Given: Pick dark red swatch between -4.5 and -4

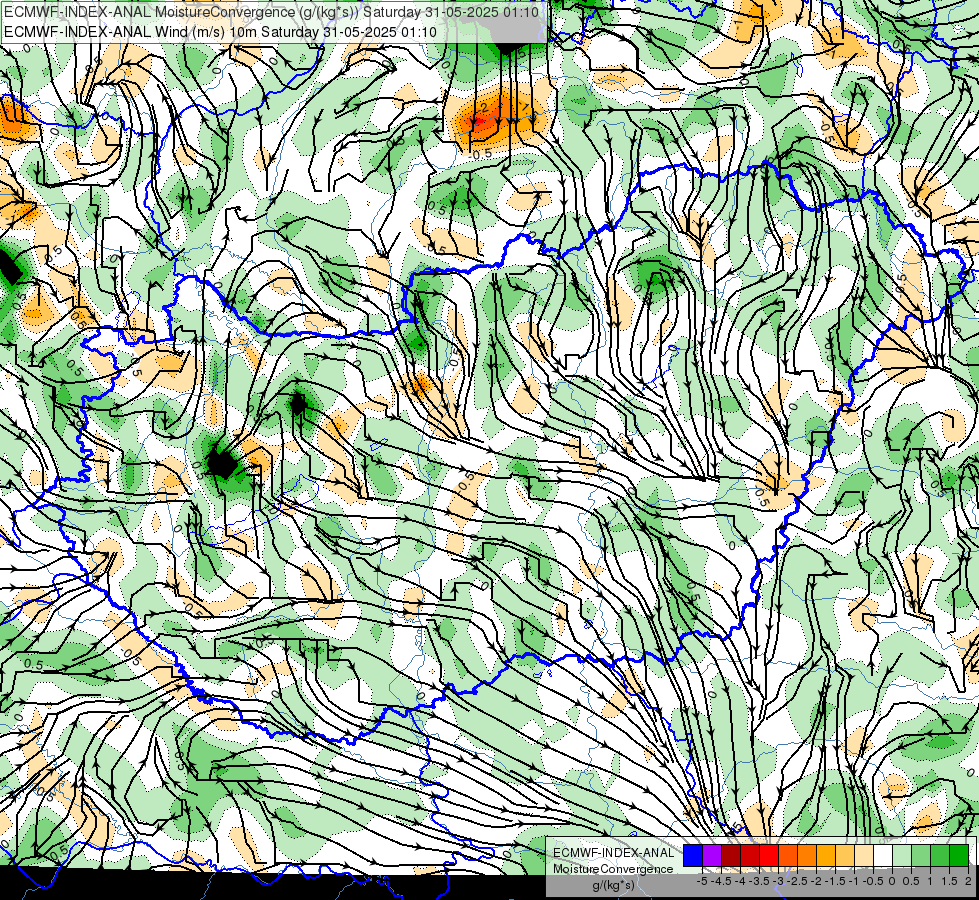Looking at the screenshot, I should coord(731,855).
